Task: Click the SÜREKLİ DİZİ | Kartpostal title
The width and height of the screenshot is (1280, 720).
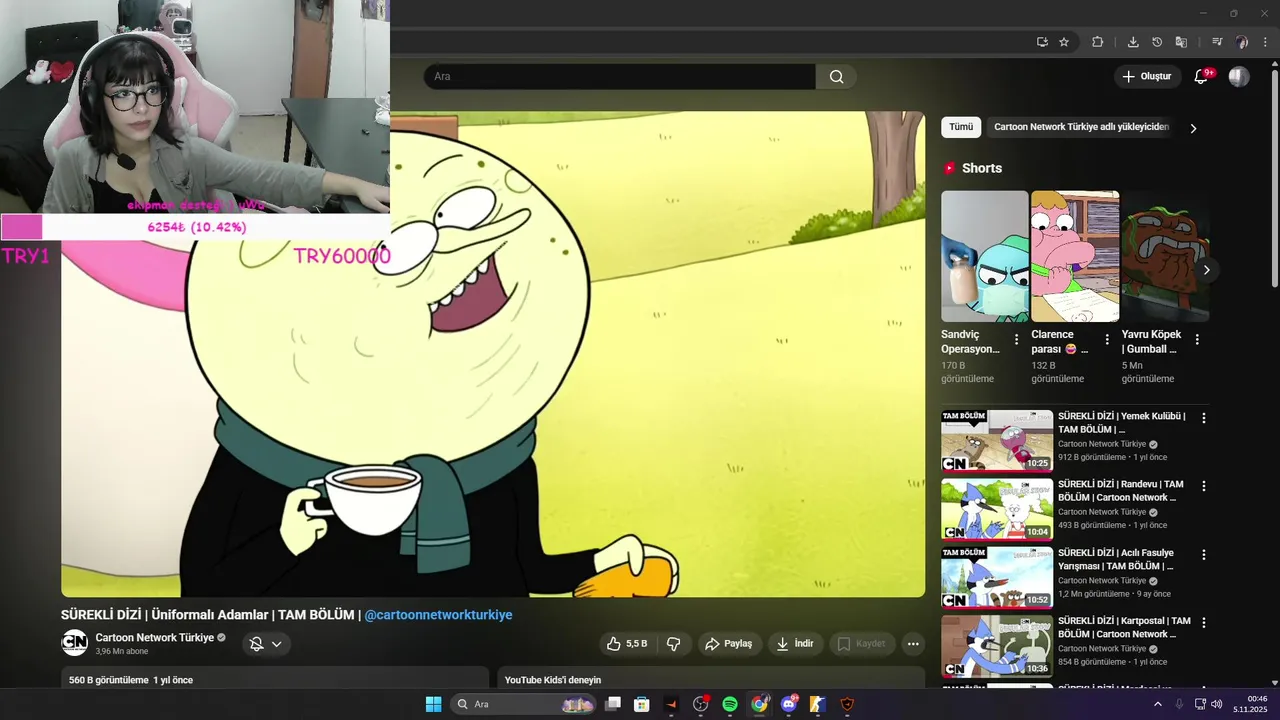Action: pyautogui.click(x=1124, y=627)
